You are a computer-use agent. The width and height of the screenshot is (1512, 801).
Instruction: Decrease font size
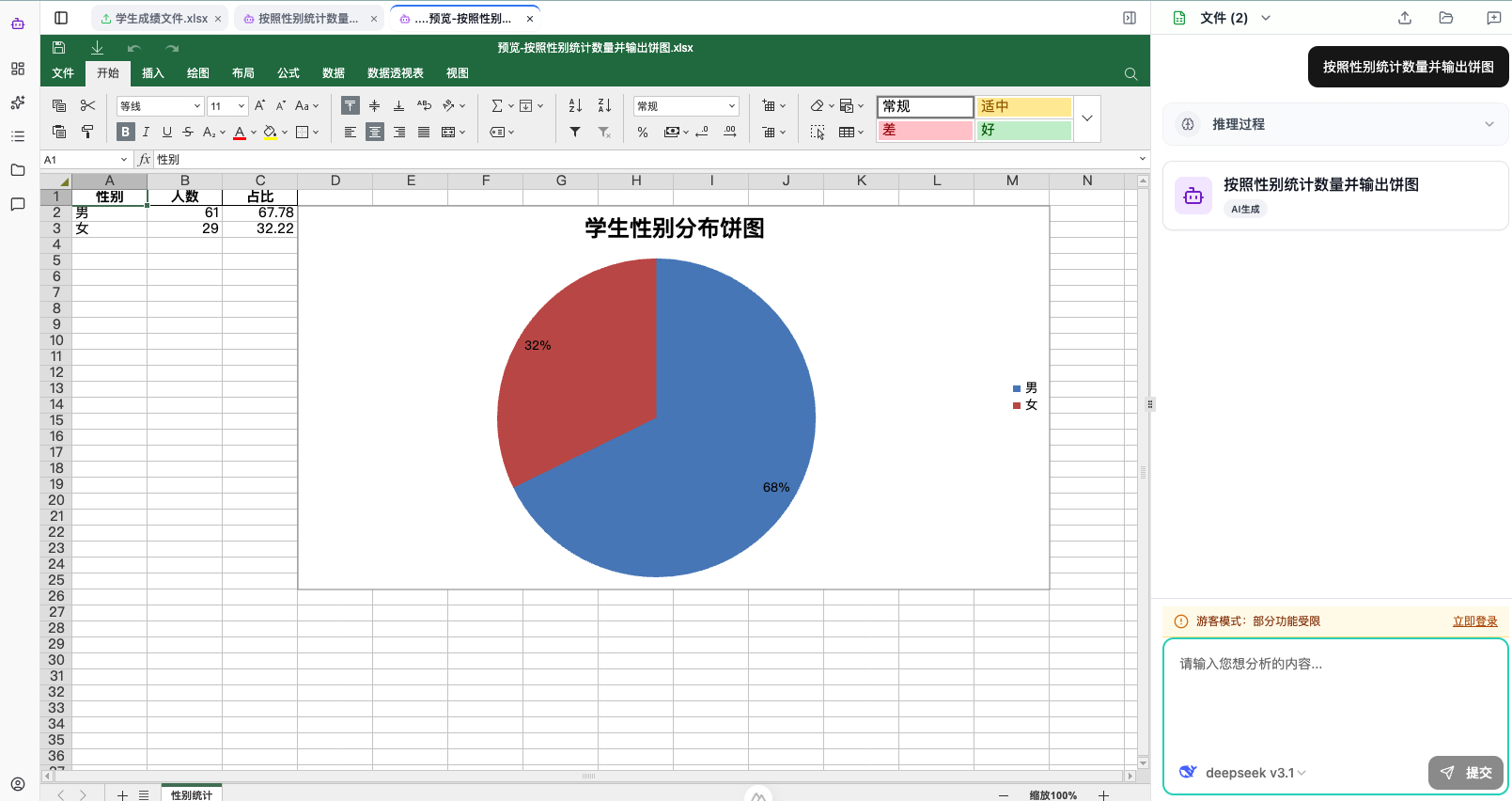point(281,105)
